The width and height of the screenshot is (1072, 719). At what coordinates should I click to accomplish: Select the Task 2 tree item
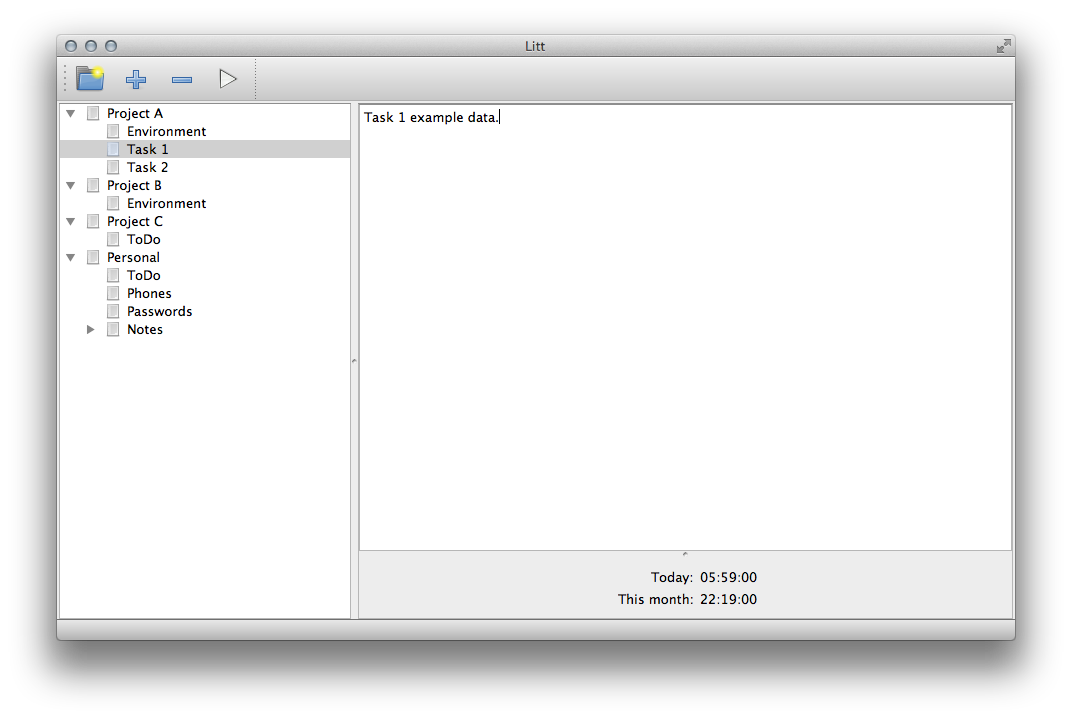tap(147, 167)
